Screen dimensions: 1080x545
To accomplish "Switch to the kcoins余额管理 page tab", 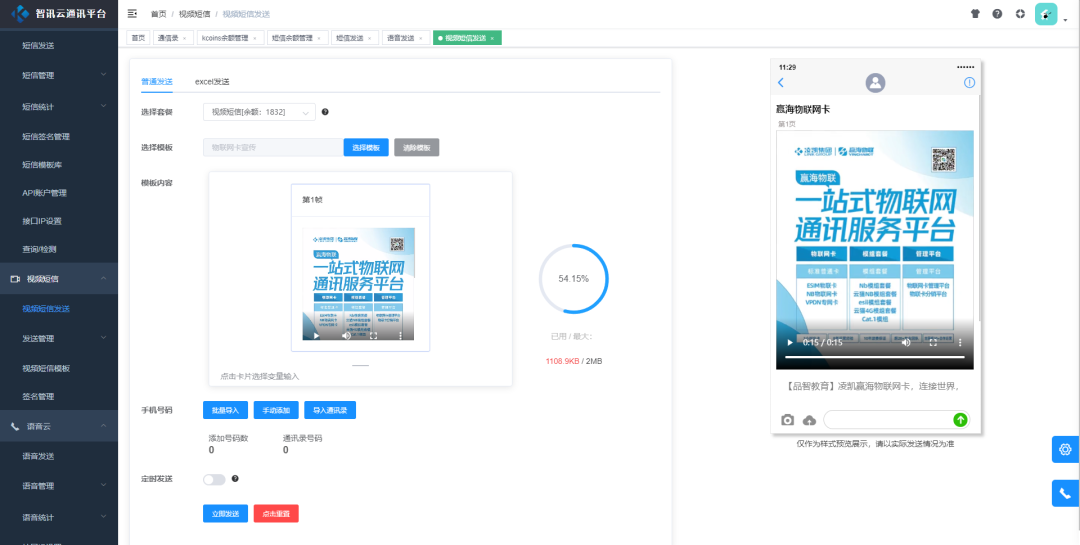I will point(225,38).
